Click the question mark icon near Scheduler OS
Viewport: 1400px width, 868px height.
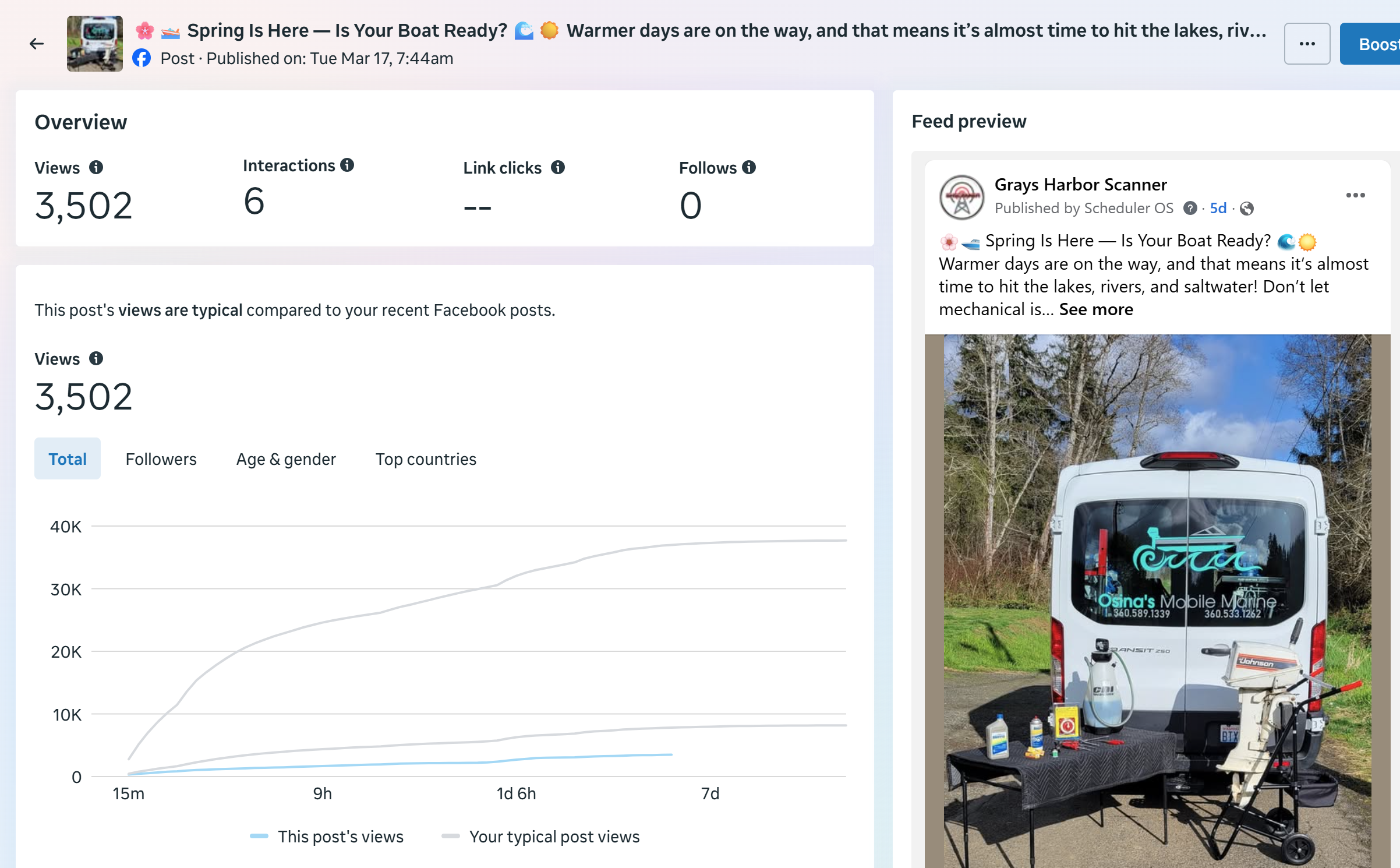coord(1190,209)
